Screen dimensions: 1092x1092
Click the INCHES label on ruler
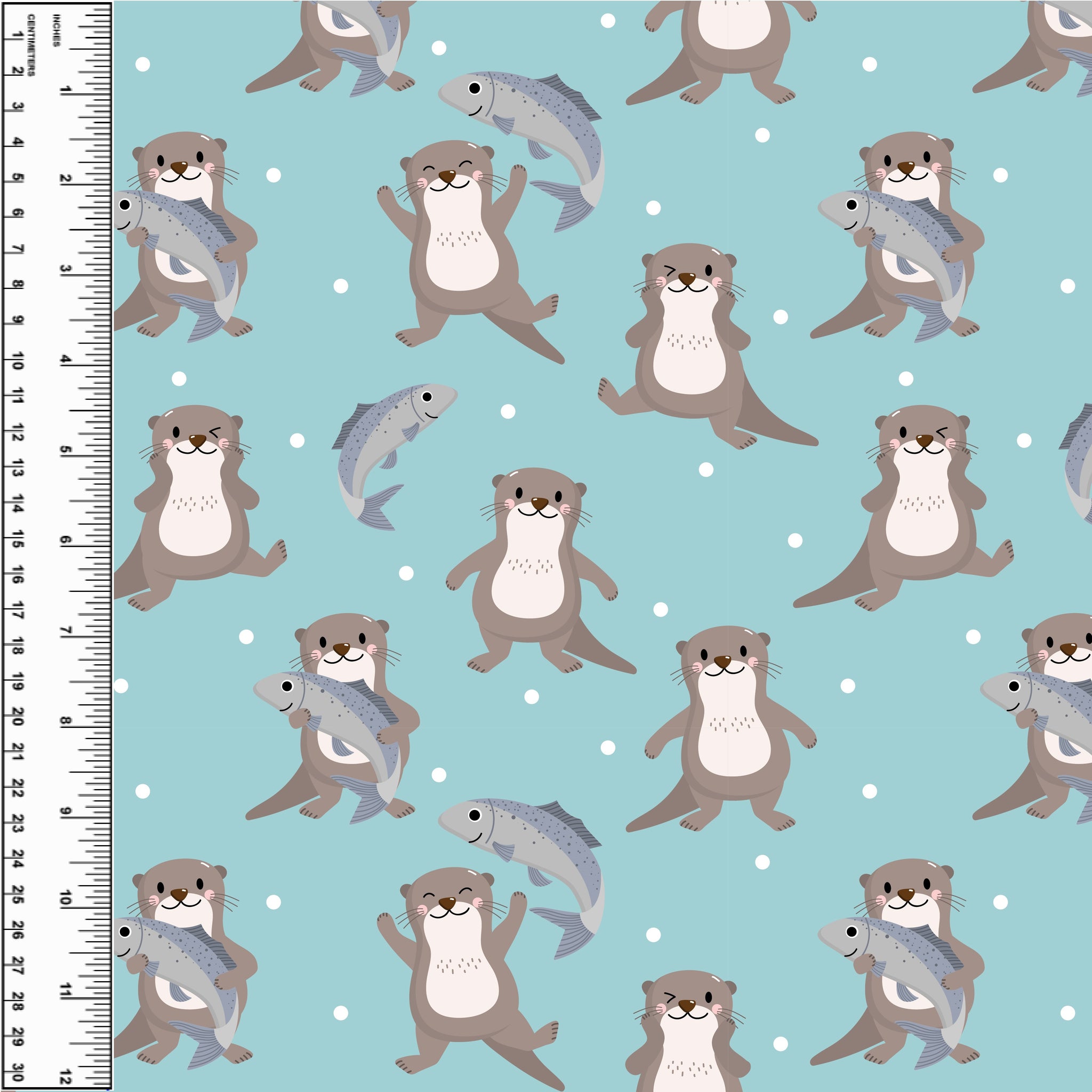tap(56, 30)
